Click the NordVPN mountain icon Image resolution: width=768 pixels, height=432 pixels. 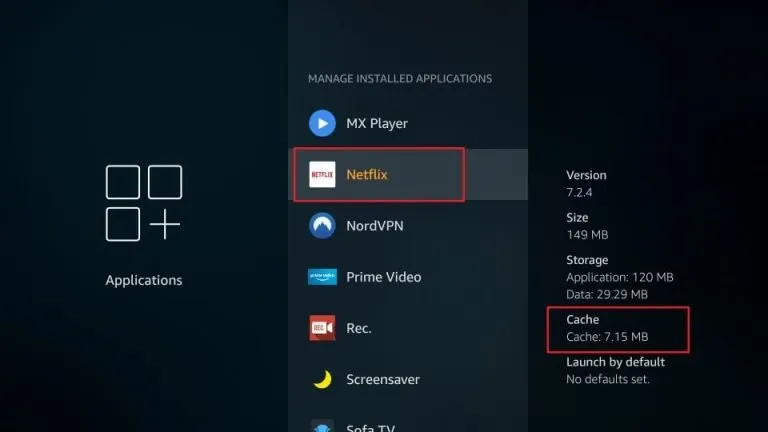pos(322,225)
